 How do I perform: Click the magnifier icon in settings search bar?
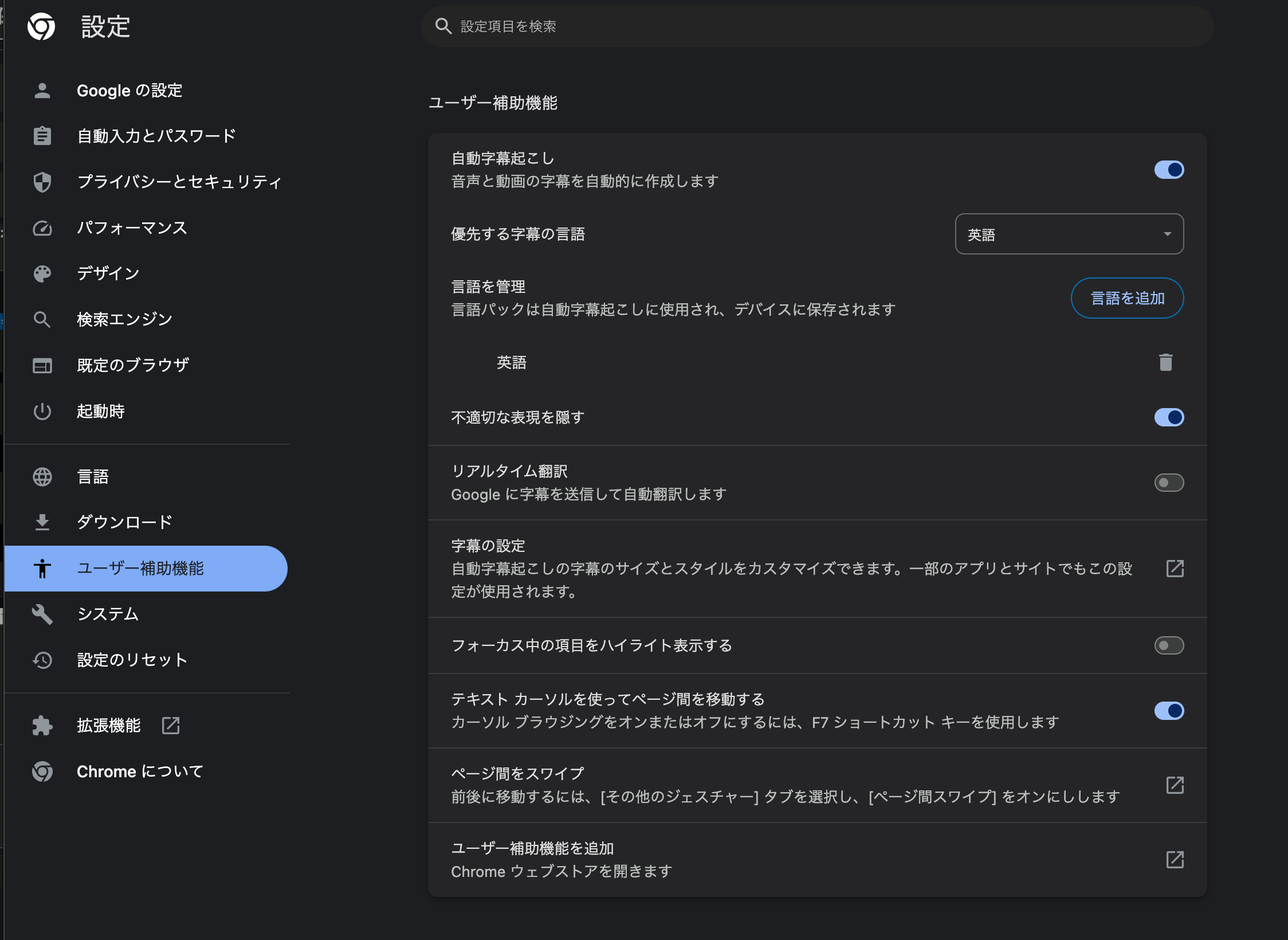tap(443, 26)
